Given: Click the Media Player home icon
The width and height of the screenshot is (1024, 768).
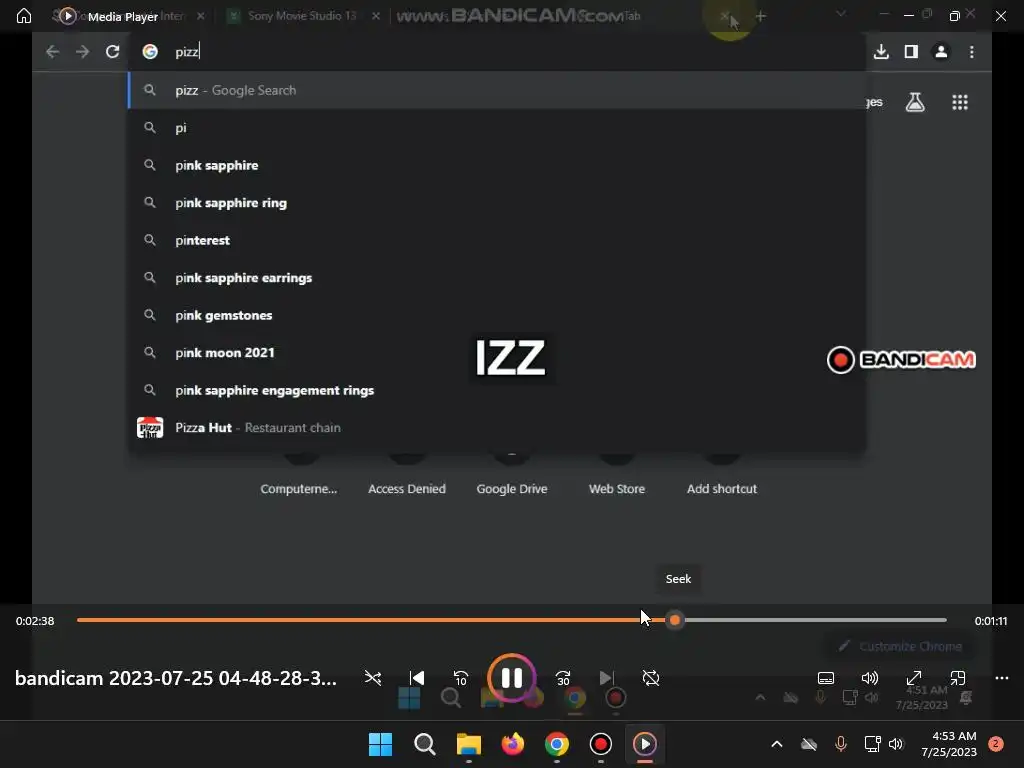Looking at the screenshot, I should [x=24, y=16].
